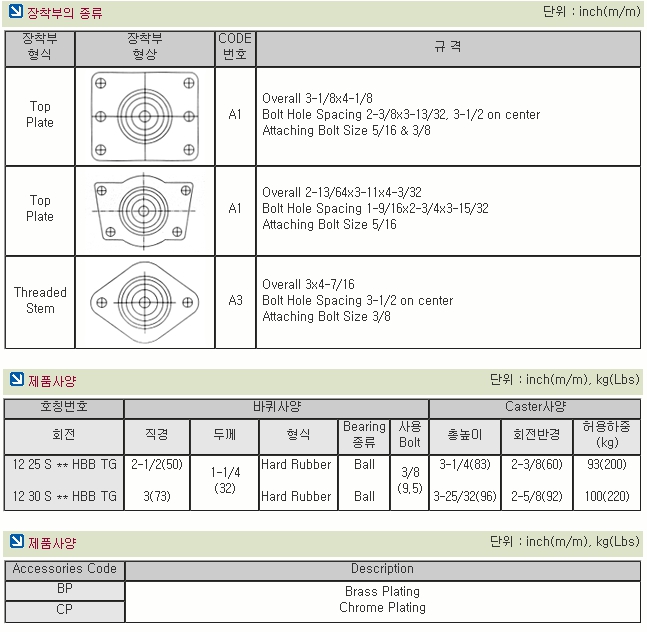
Task: Select the 바퀴사양 header cell
Action: 277,408
